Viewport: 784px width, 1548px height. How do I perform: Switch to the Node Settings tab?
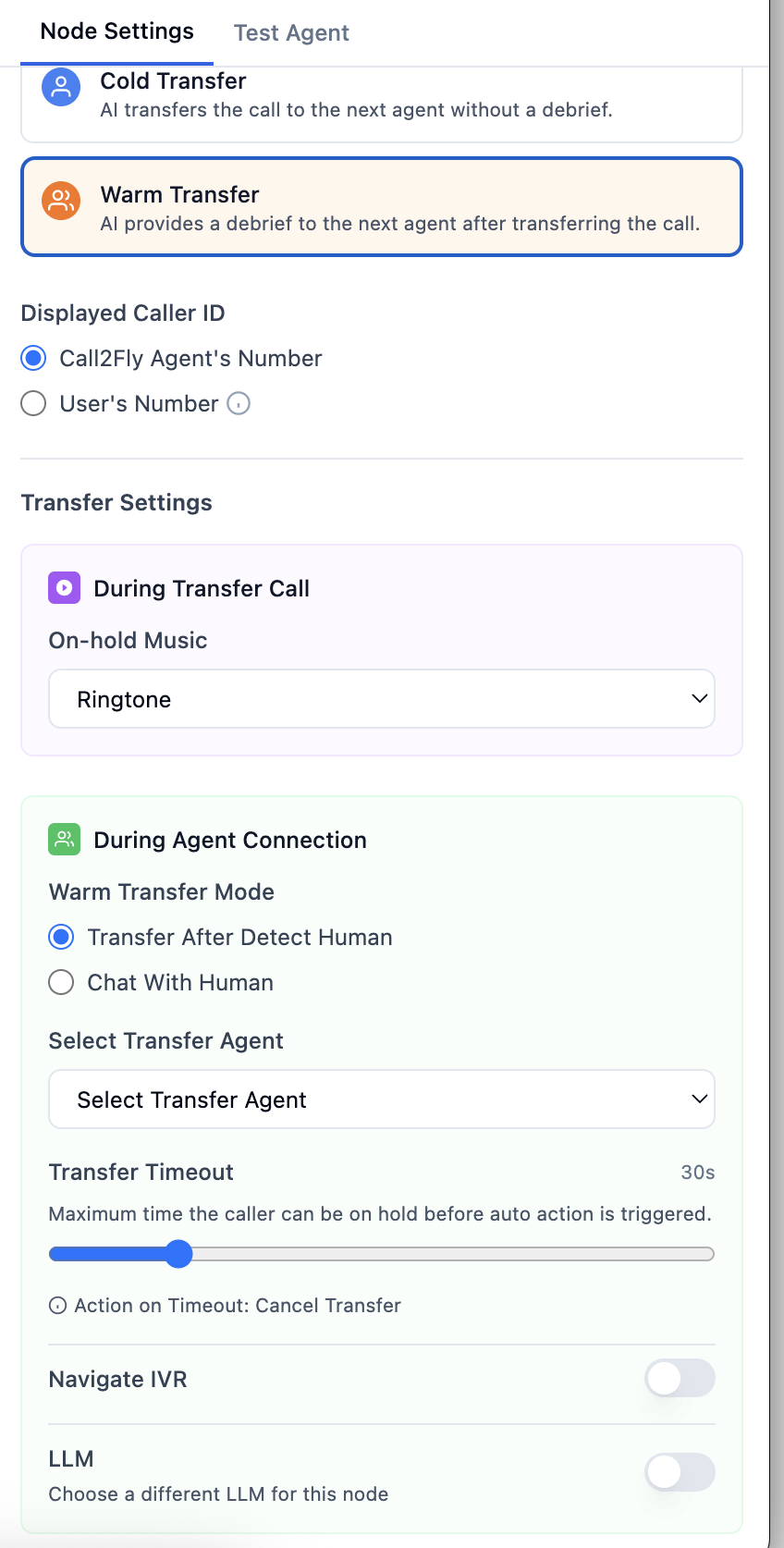(117, 32)
